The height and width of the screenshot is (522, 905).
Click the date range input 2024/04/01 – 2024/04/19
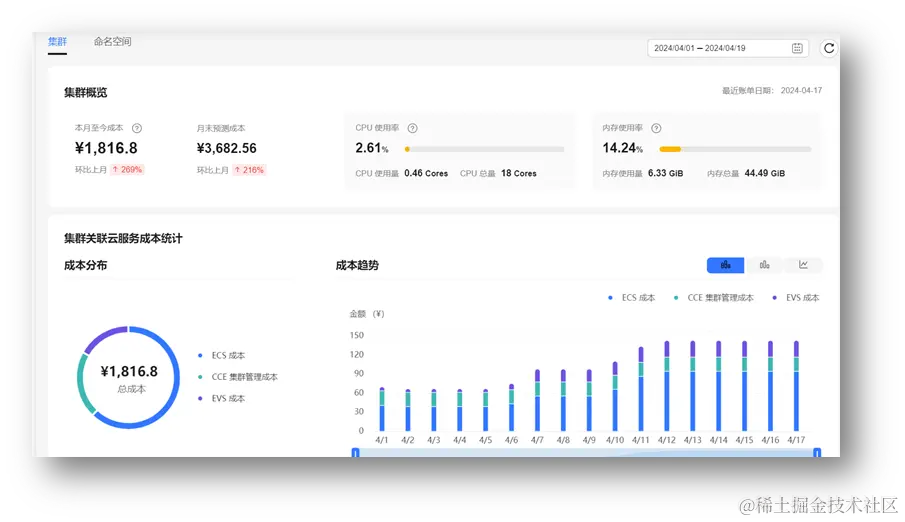click(728, 48)
